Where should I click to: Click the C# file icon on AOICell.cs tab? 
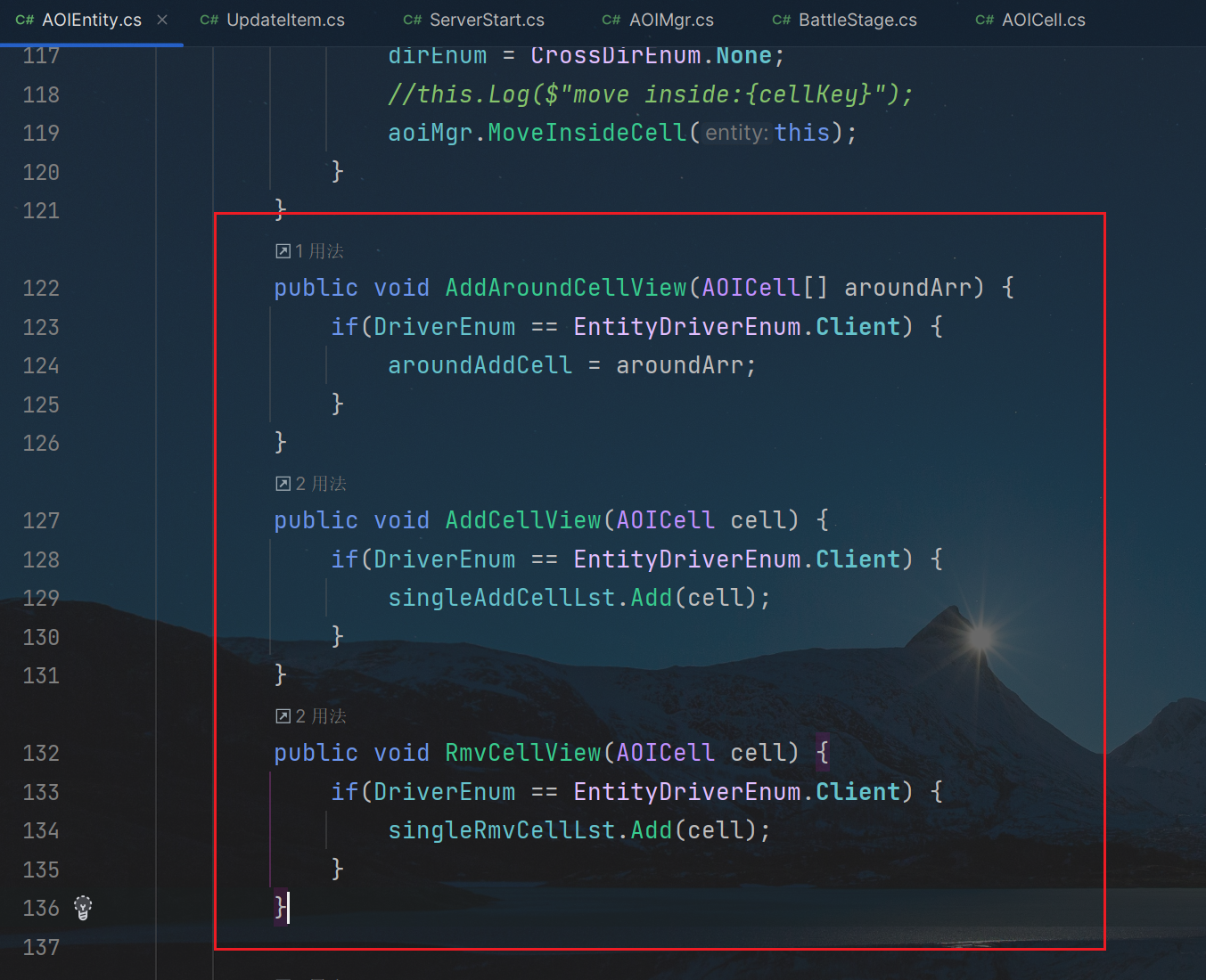[984, 20]
